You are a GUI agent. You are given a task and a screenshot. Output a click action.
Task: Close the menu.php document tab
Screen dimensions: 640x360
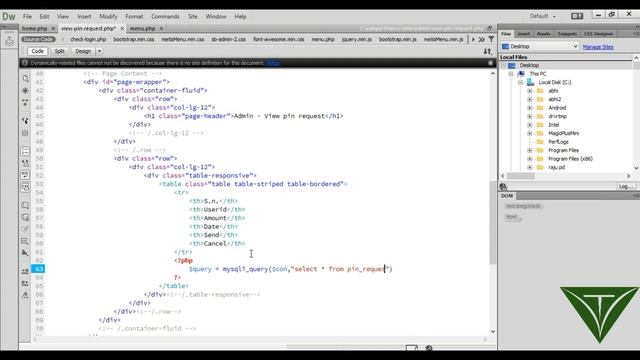tap(161, 29)
